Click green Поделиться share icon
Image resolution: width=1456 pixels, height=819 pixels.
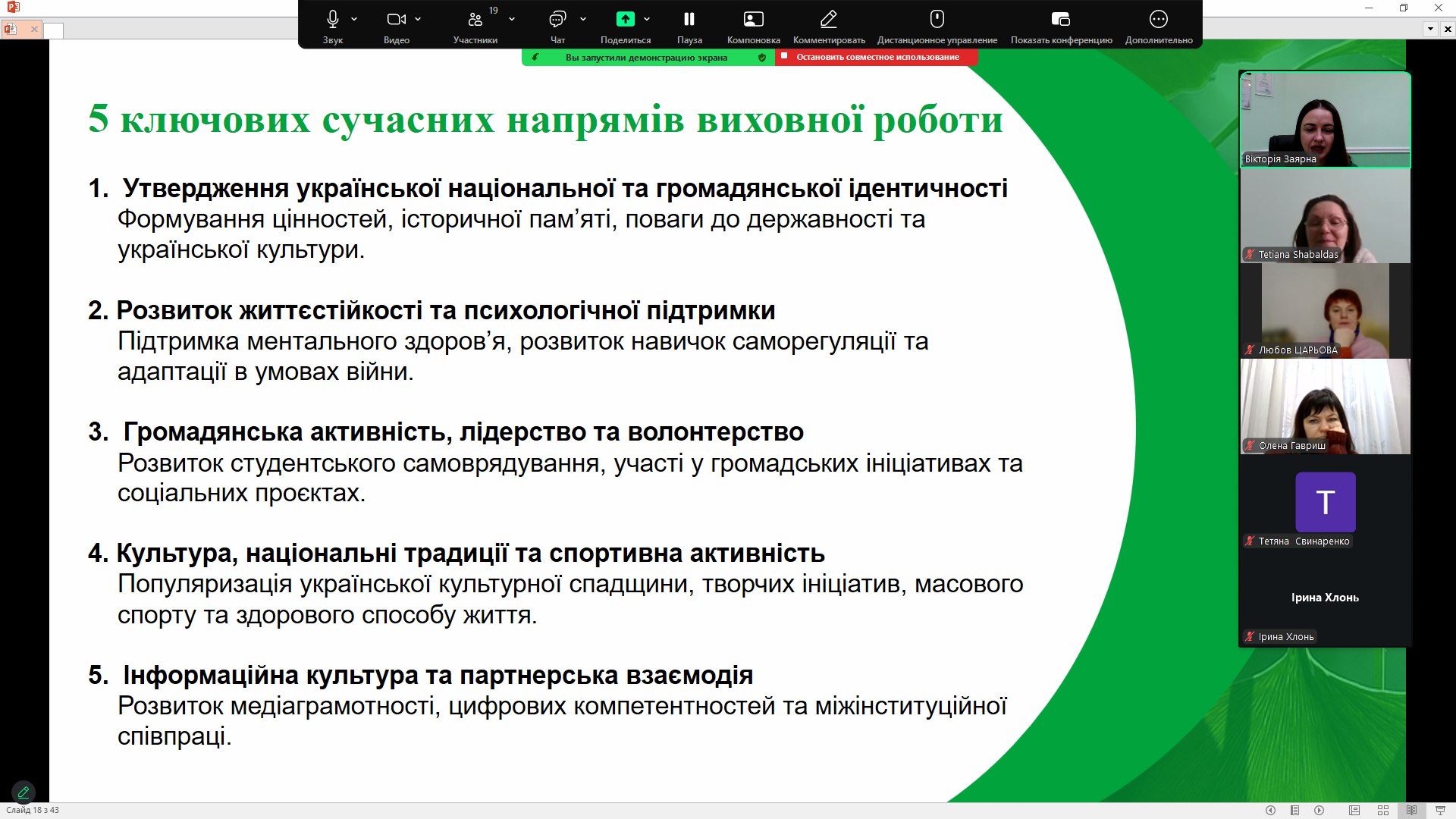(625, 19)
